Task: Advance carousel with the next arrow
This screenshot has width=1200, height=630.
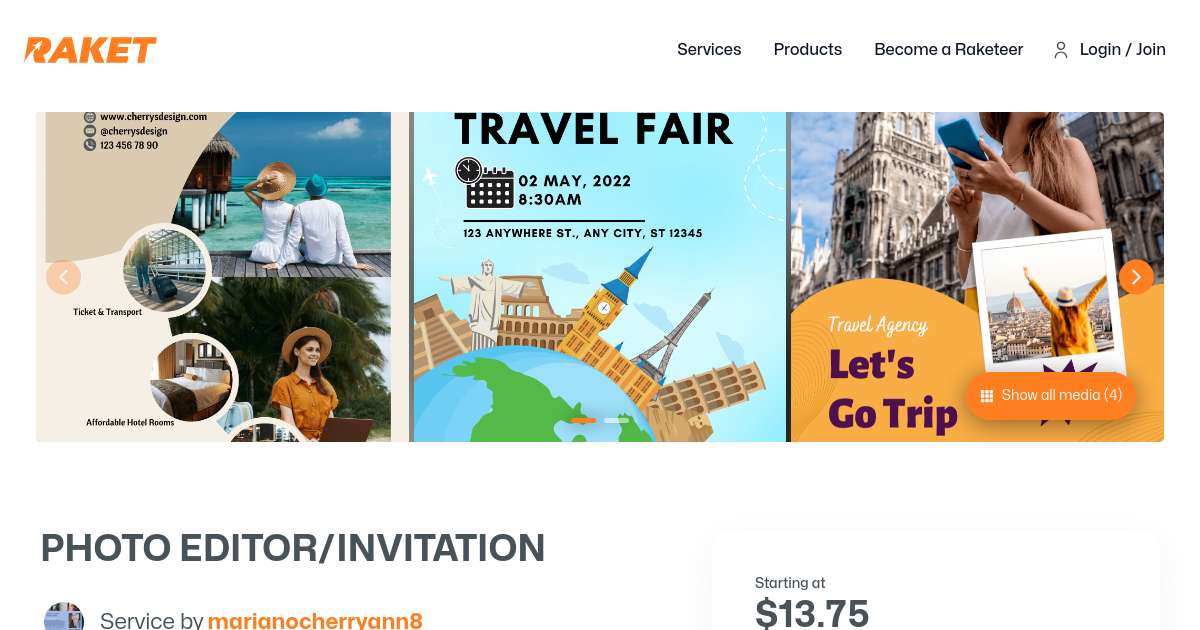Action: point(1136,277)
